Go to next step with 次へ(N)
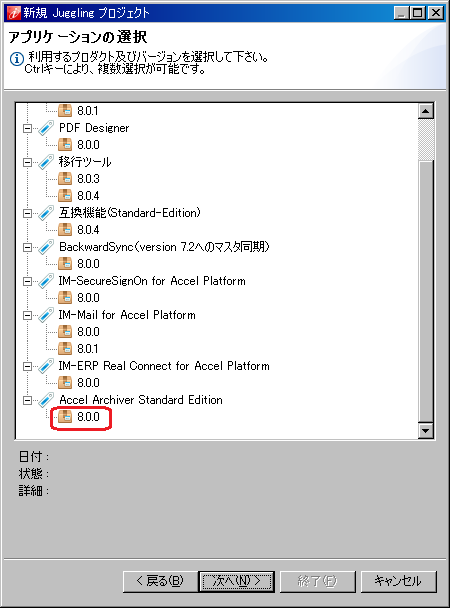 tap(236, 581)
